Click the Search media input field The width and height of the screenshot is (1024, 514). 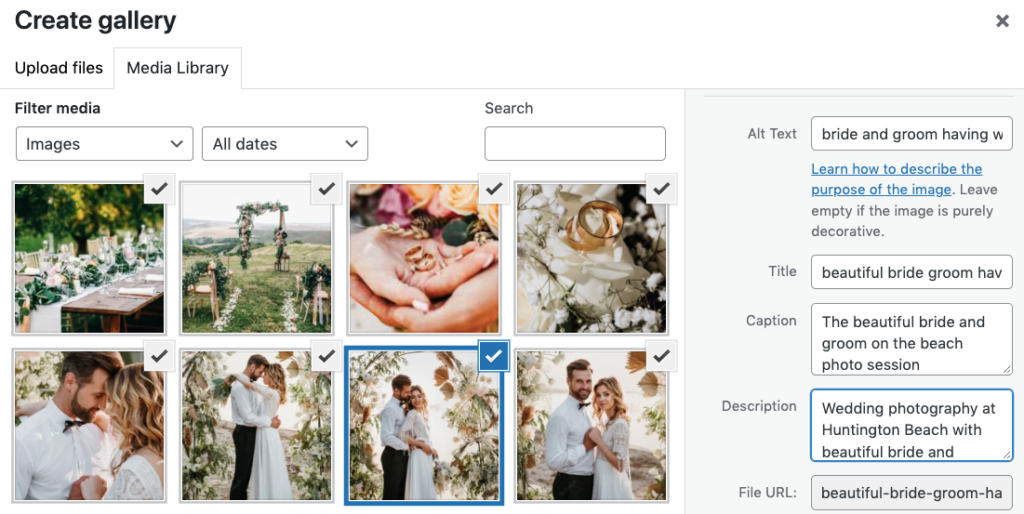575,144
